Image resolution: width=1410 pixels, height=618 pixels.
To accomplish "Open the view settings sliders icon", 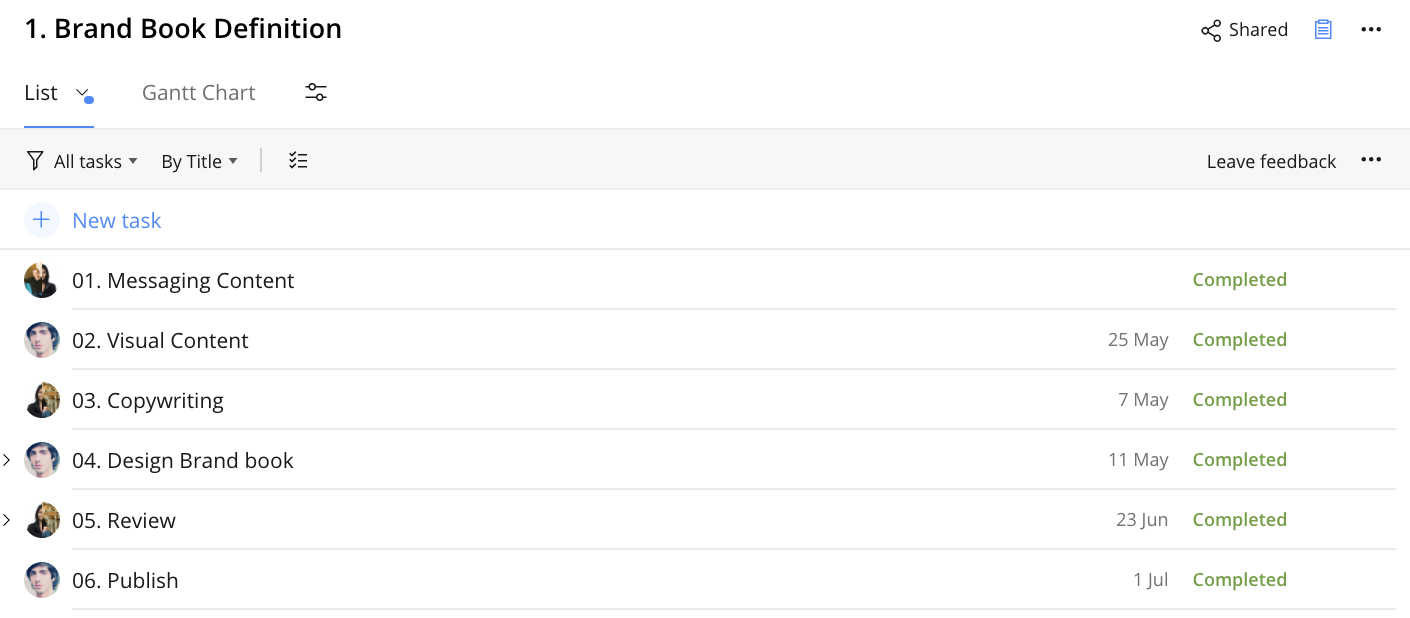I will coord(316,92).
